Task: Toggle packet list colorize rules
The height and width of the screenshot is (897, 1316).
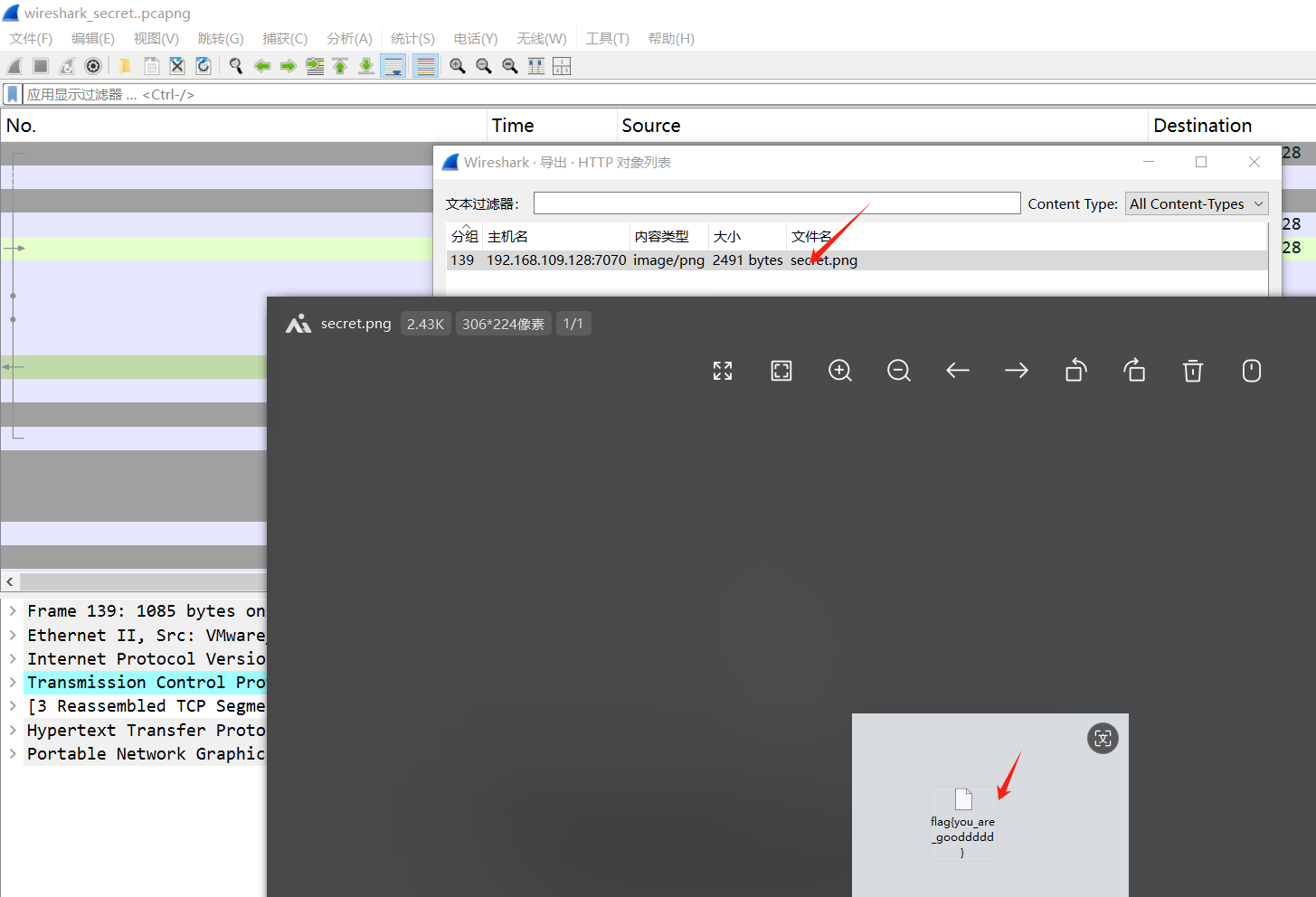Action: click(x=425, y=66)
